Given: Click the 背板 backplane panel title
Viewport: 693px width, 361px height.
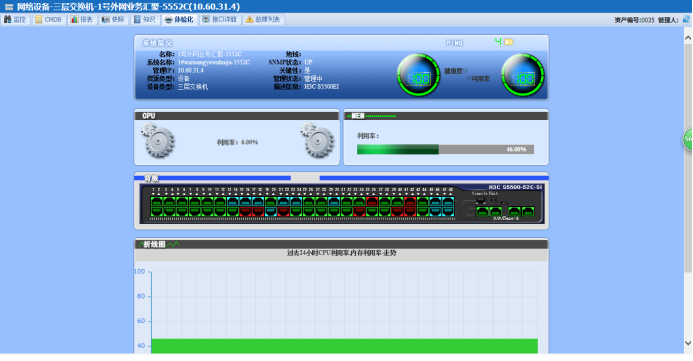Looking at the screenshot, I should pyautogui.click(x=152, y=178).
